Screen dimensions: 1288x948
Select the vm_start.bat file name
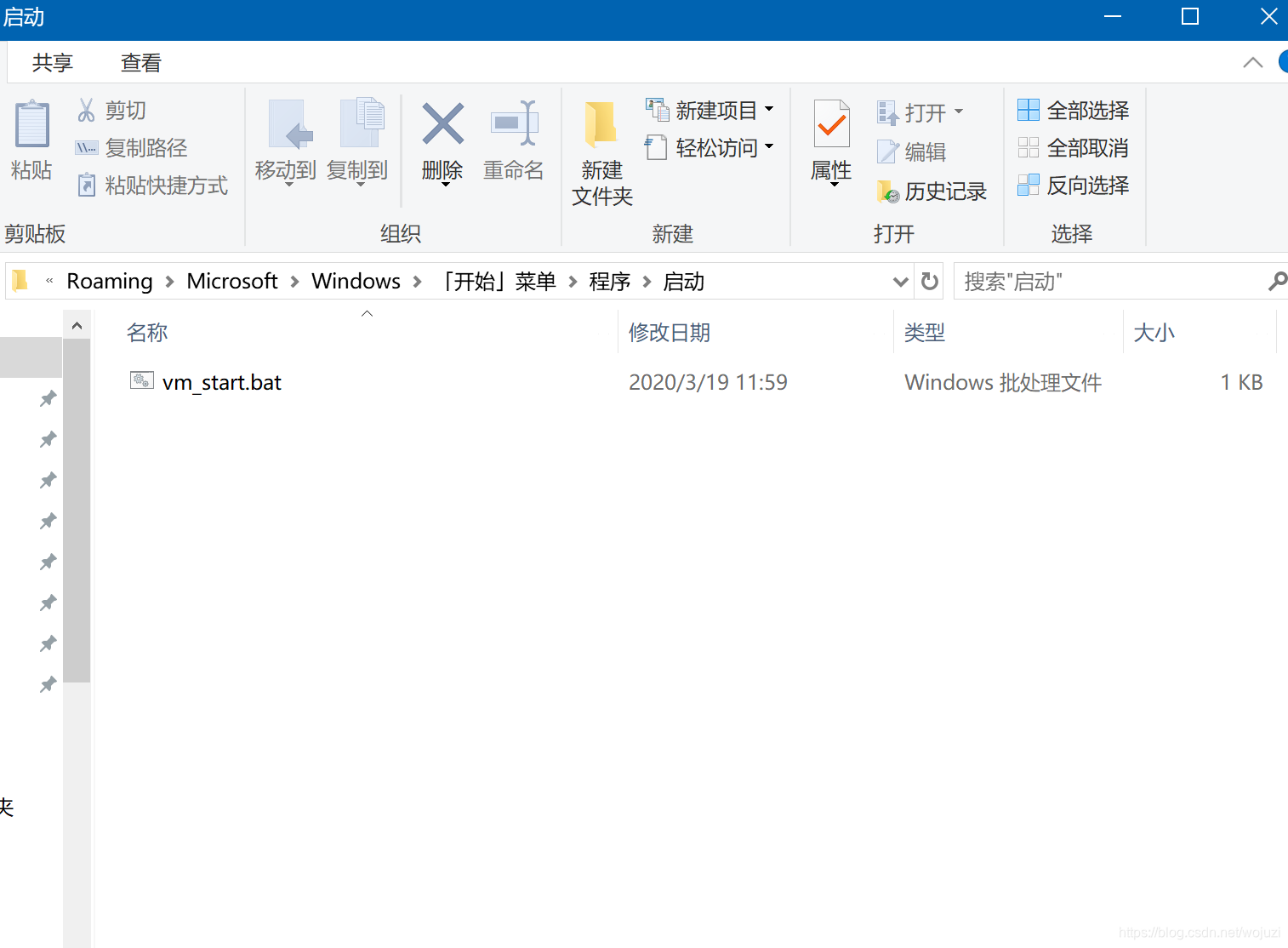[x=222, y=382]
